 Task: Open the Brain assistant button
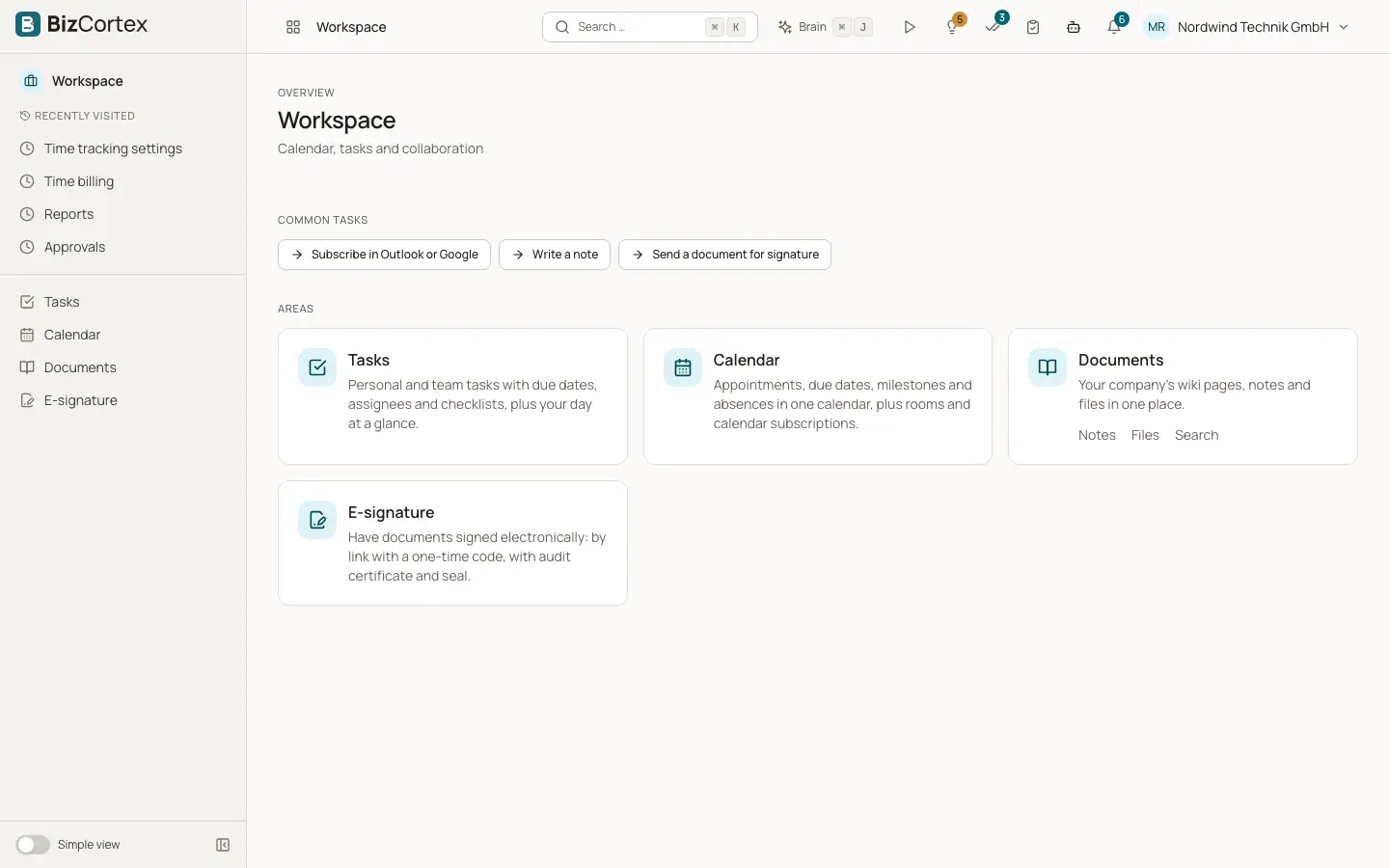click(x=825, y=27)
